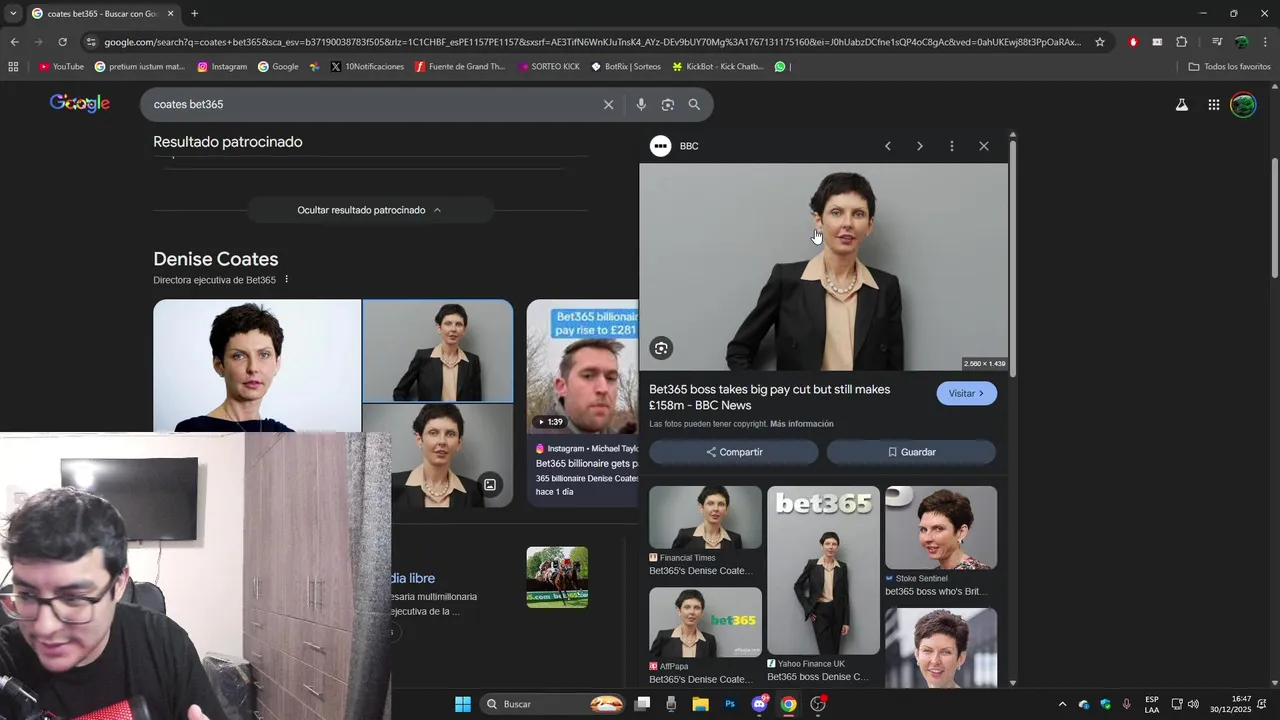
Task: Reload the page
Action: click(x=62, y=42)
